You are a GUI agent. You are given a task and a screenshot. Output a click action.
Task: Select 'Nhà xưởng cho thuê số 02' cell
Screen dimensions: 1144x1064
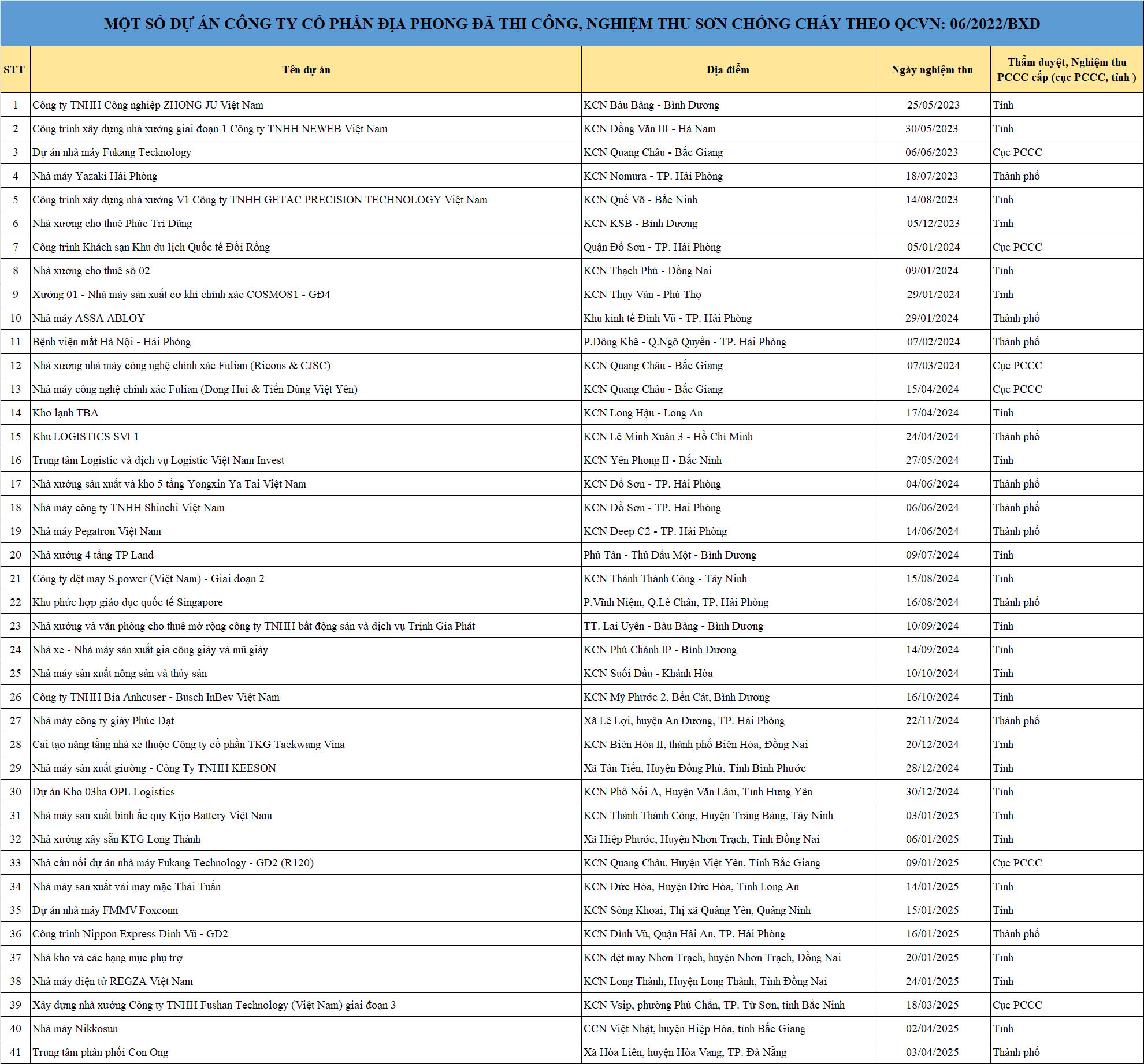point(306,271)
